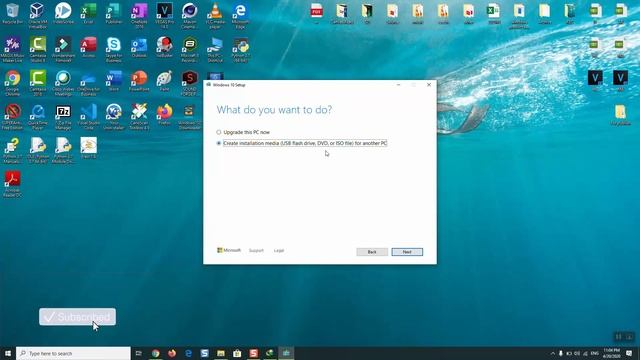Select the Recycle Bin desktop icon
Image resolution: width=640 pixels, height=360 pixels.
[x=12, y=14]
